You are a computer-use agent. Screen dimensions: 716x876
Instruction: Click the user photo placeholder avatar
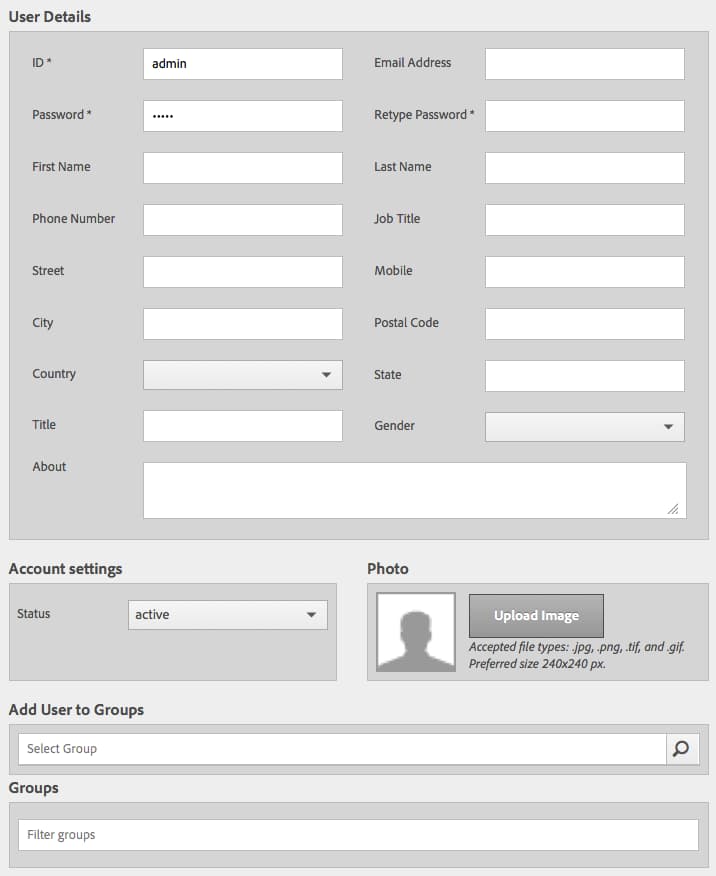pyautogui.click(x=416, y=632)
